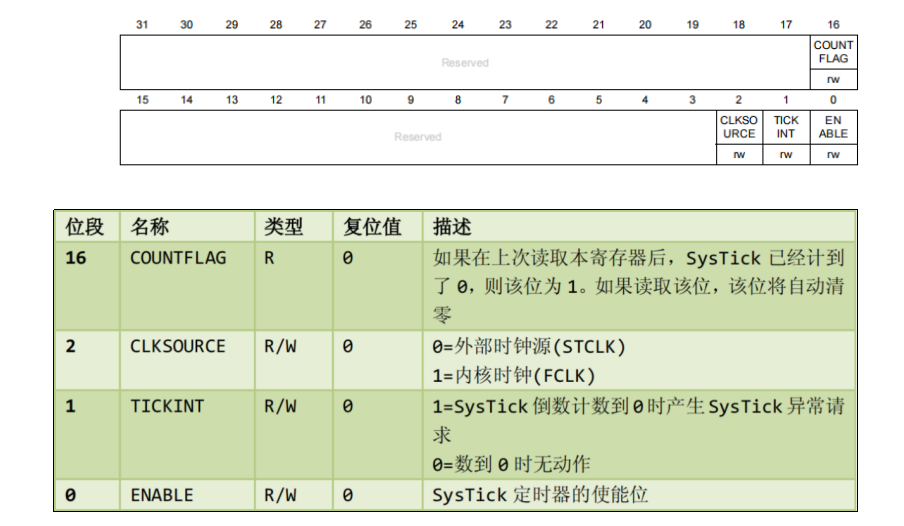
Task: Select the ENABLE name cell in the table
Action: [162, 495]
